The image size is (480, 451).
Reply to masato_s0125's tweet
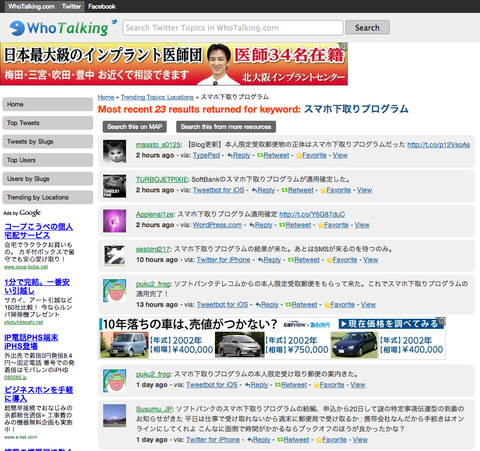(239, 155)
